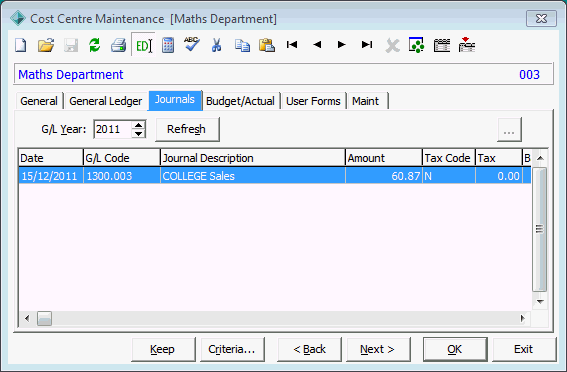Click the vertical scrollbar down arrow

pos(540,302)
